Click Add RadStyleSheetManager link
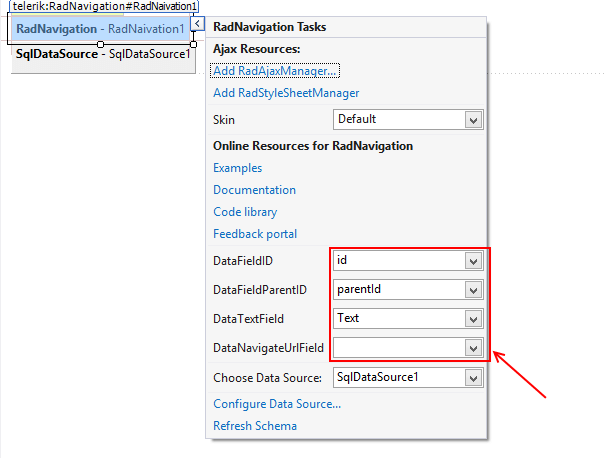 [x=286, y=93]
